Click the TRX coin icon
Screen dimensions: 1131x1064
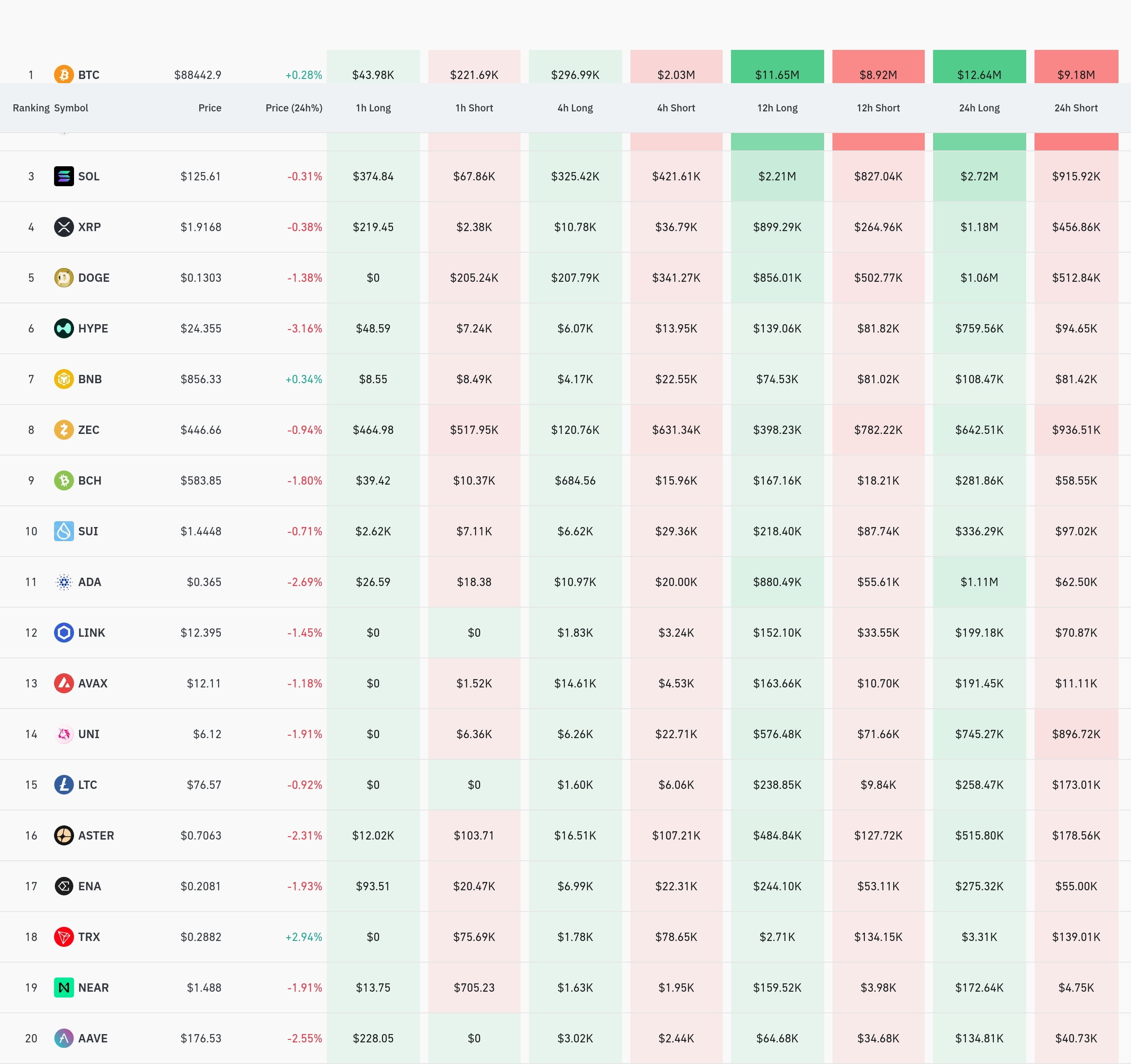coord(64,937)
